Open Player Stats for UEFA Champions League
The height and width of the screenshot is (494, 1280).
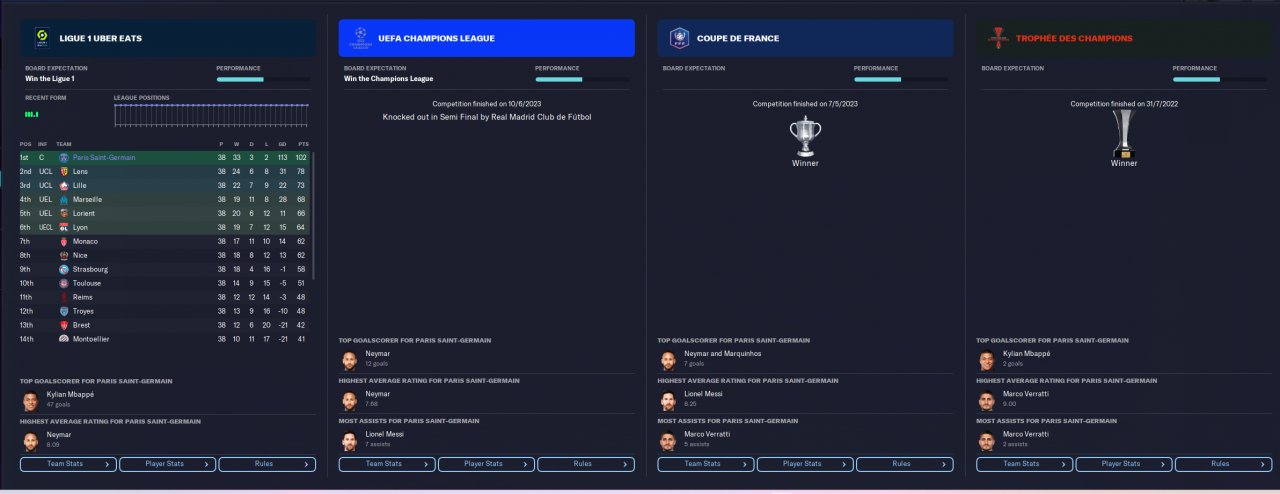coord(486,464)
